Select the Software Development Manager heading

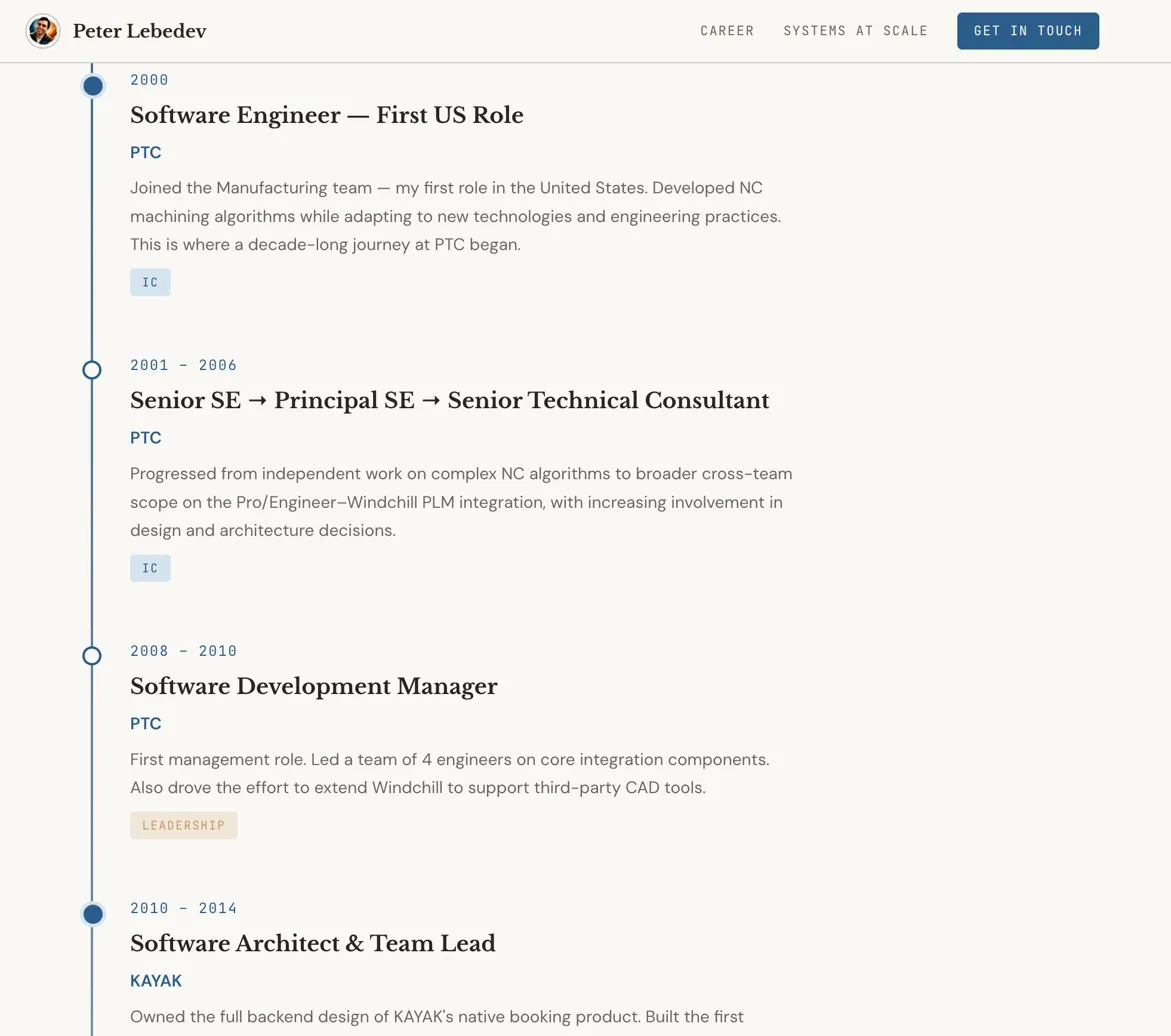coord(313,687)
